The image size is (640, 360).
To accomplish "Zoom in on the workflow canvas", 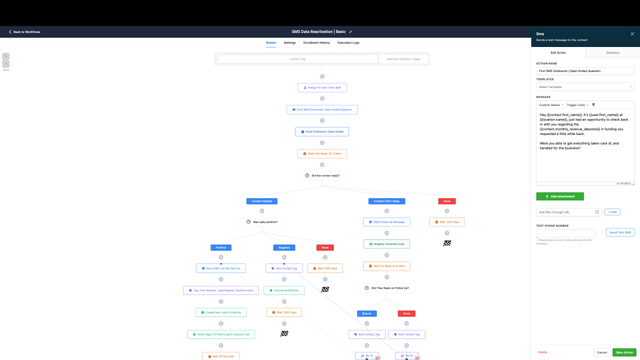I will point(6,56).
